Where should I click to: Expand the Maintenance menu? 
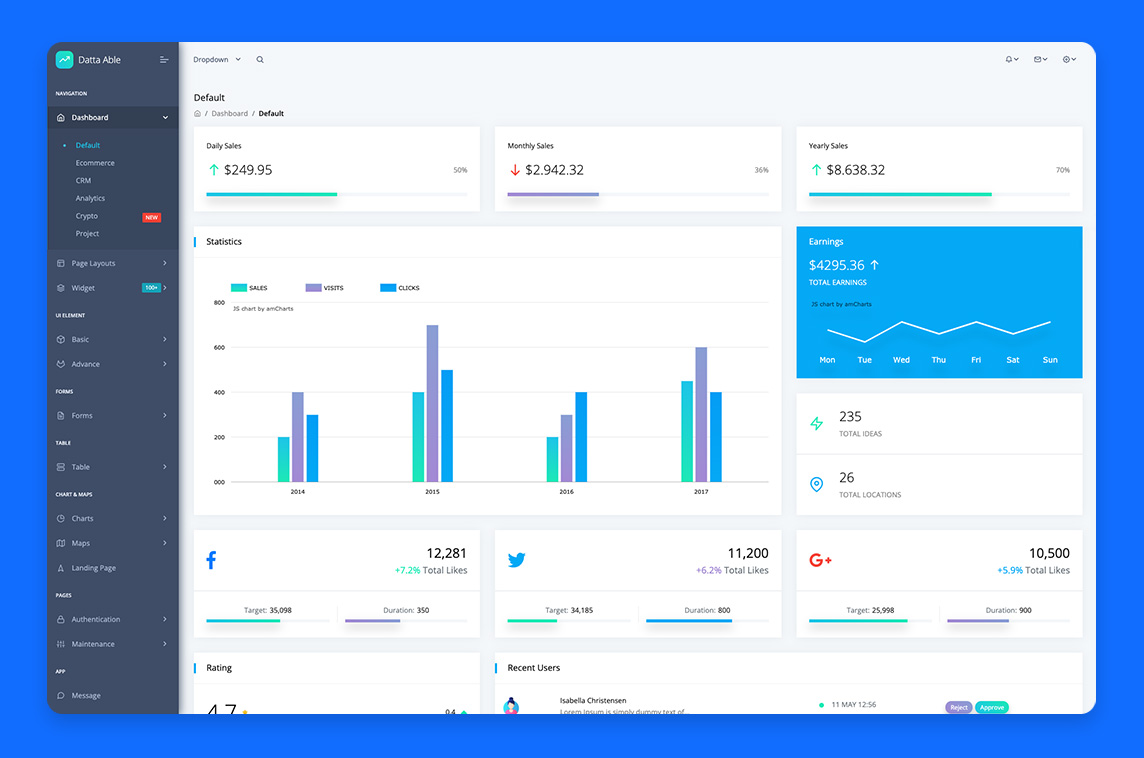click(x=113, y=644)
